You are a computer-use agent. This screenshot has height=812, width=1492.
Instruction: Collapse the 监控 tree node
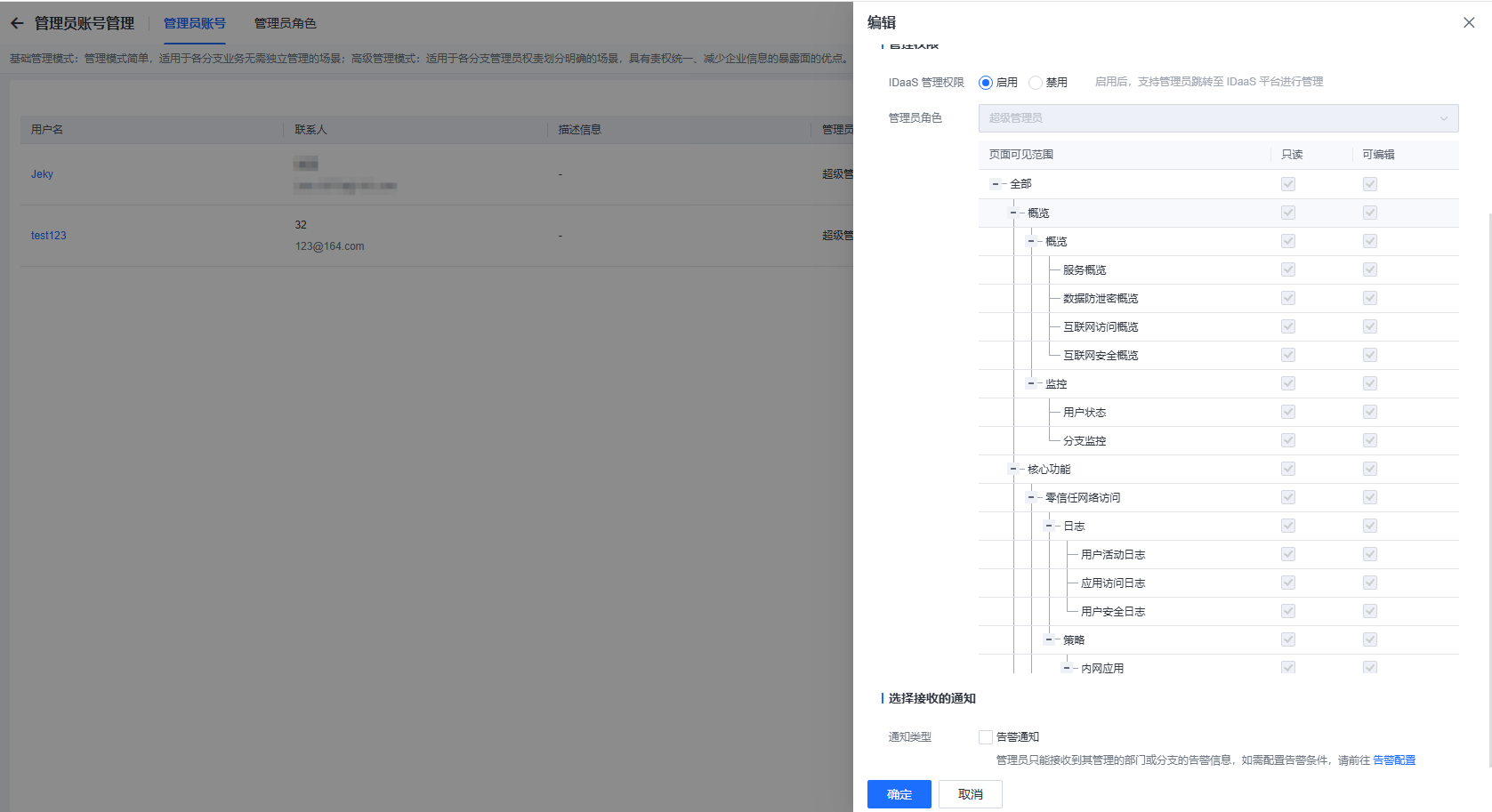[x=1031, y=383]
